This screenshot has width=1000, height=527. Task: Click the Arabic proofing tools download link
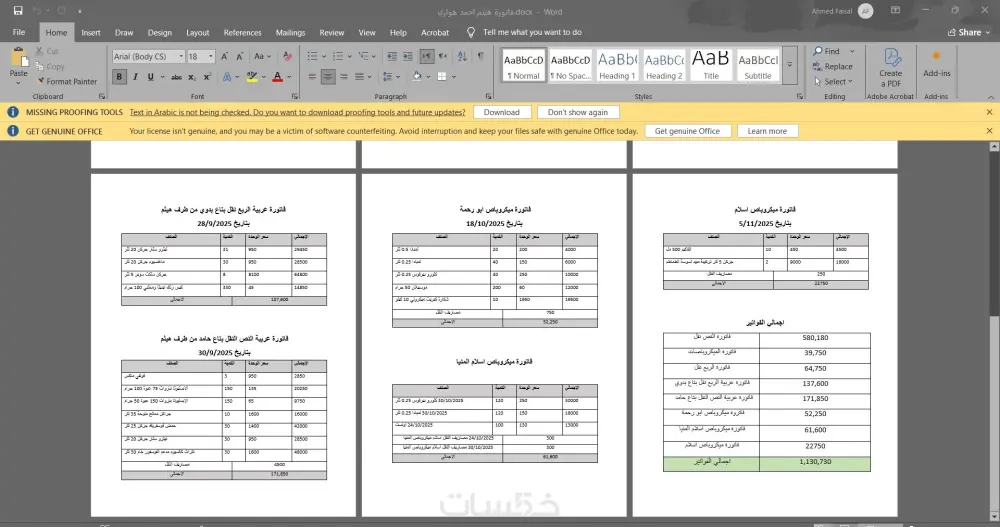pos(297,112)
